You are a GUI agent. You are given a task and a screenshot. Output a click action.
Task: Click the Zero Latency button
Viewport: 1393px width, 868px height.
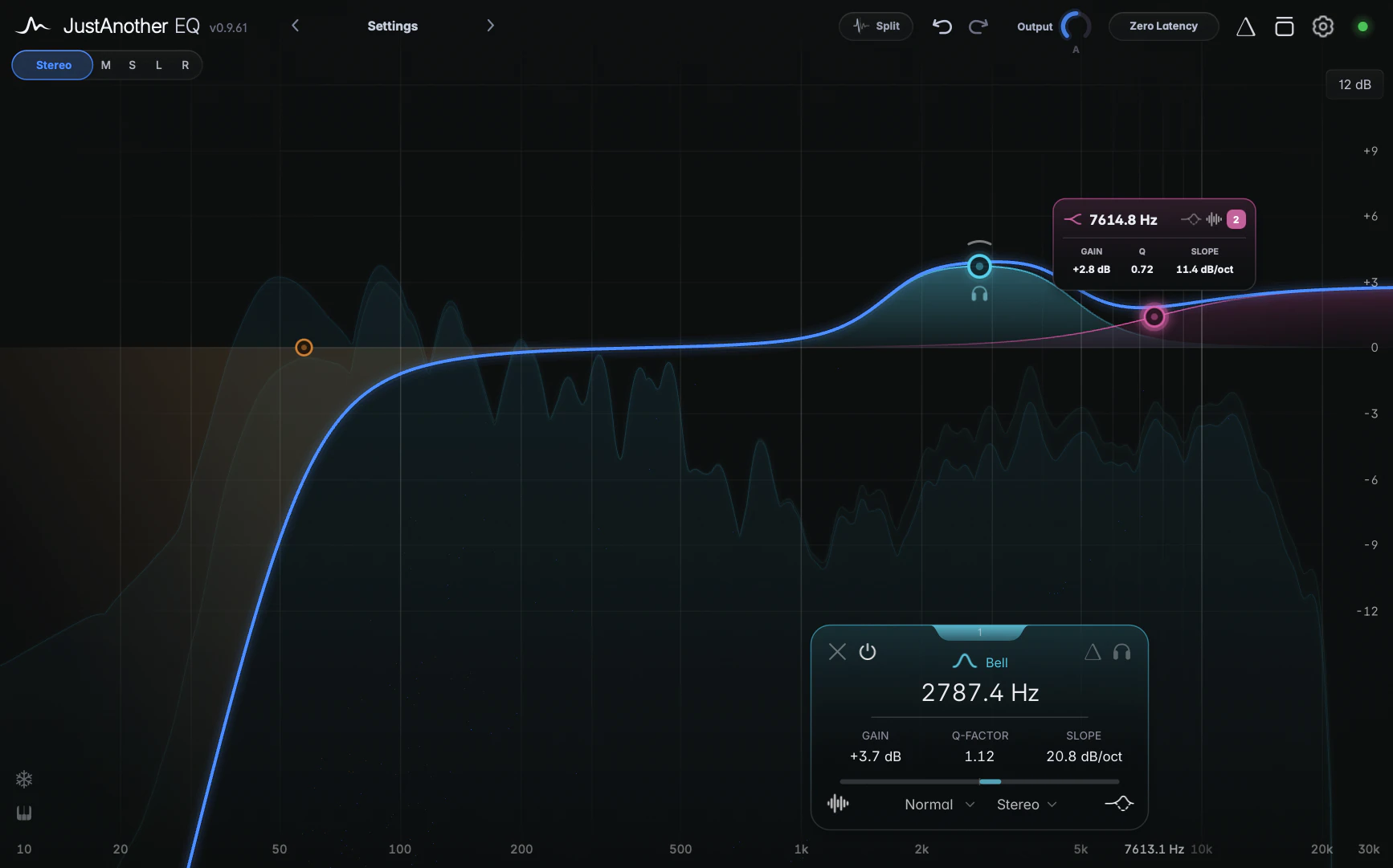[1163, 26]
